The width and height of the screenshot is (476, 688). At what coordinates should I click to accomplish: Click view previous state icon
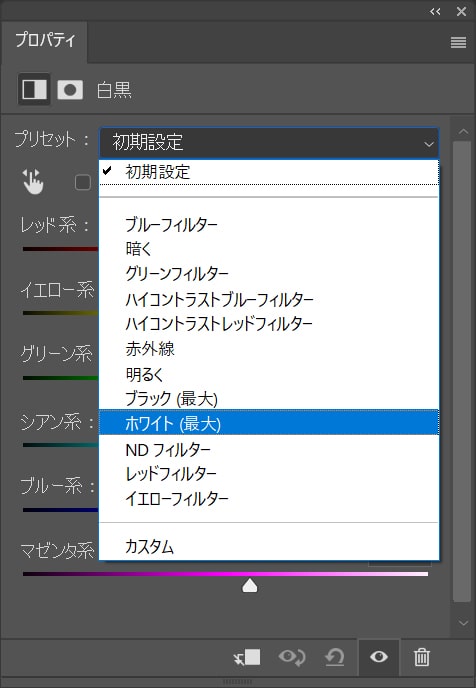(292, 657)
